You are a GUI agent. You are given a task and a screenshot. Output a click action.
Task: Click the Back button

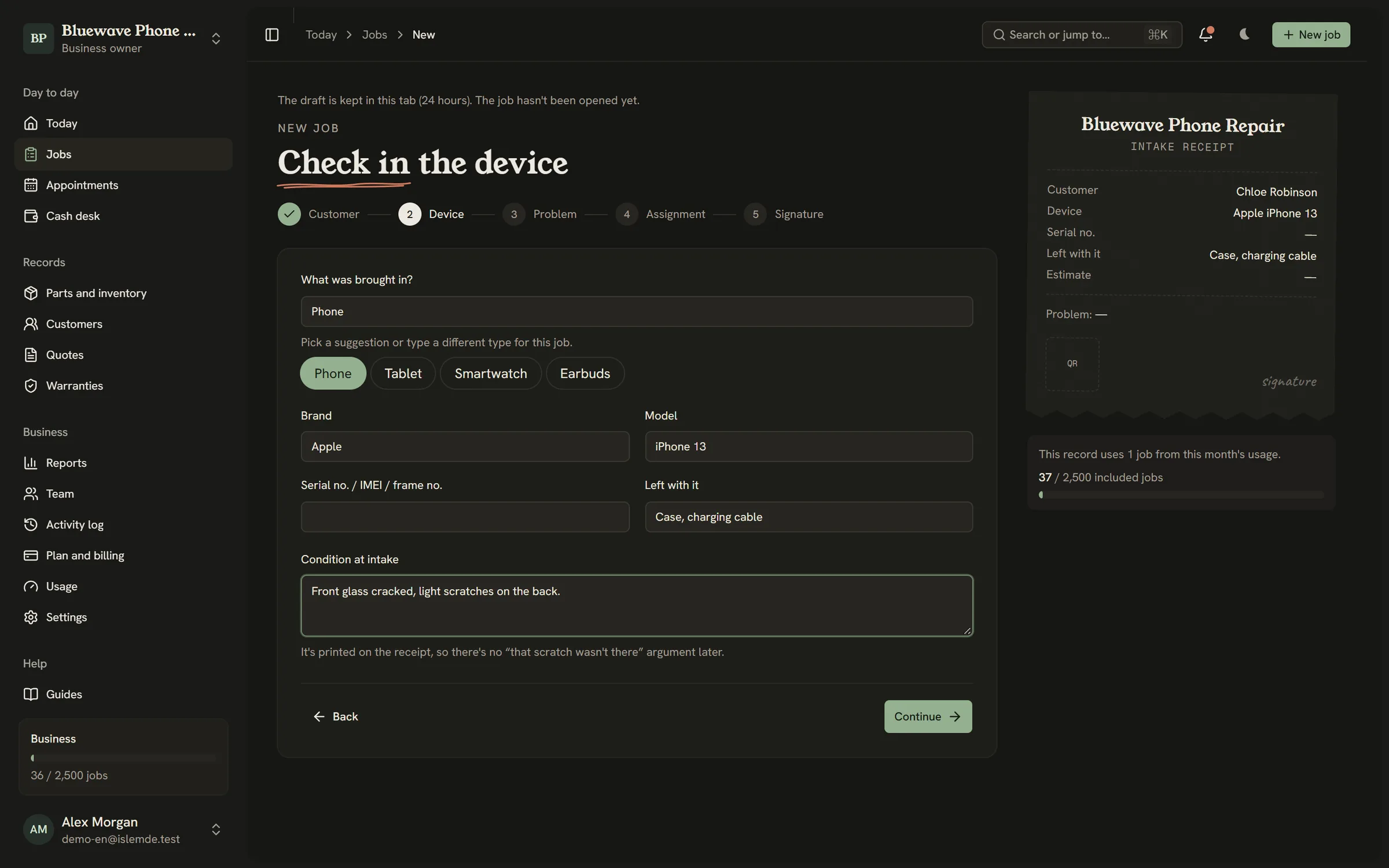click(336, 716)
